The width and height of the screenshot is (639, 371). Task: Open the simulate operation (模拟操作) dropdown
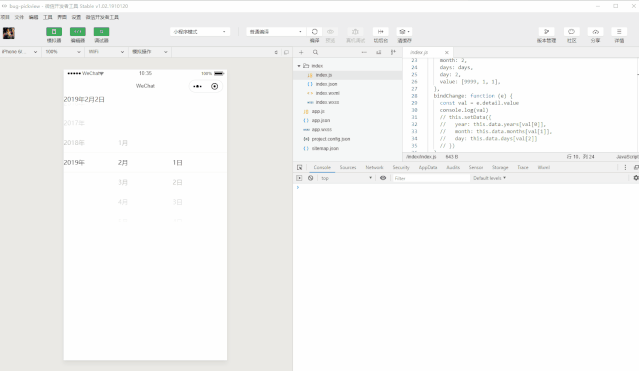point(149,52)
